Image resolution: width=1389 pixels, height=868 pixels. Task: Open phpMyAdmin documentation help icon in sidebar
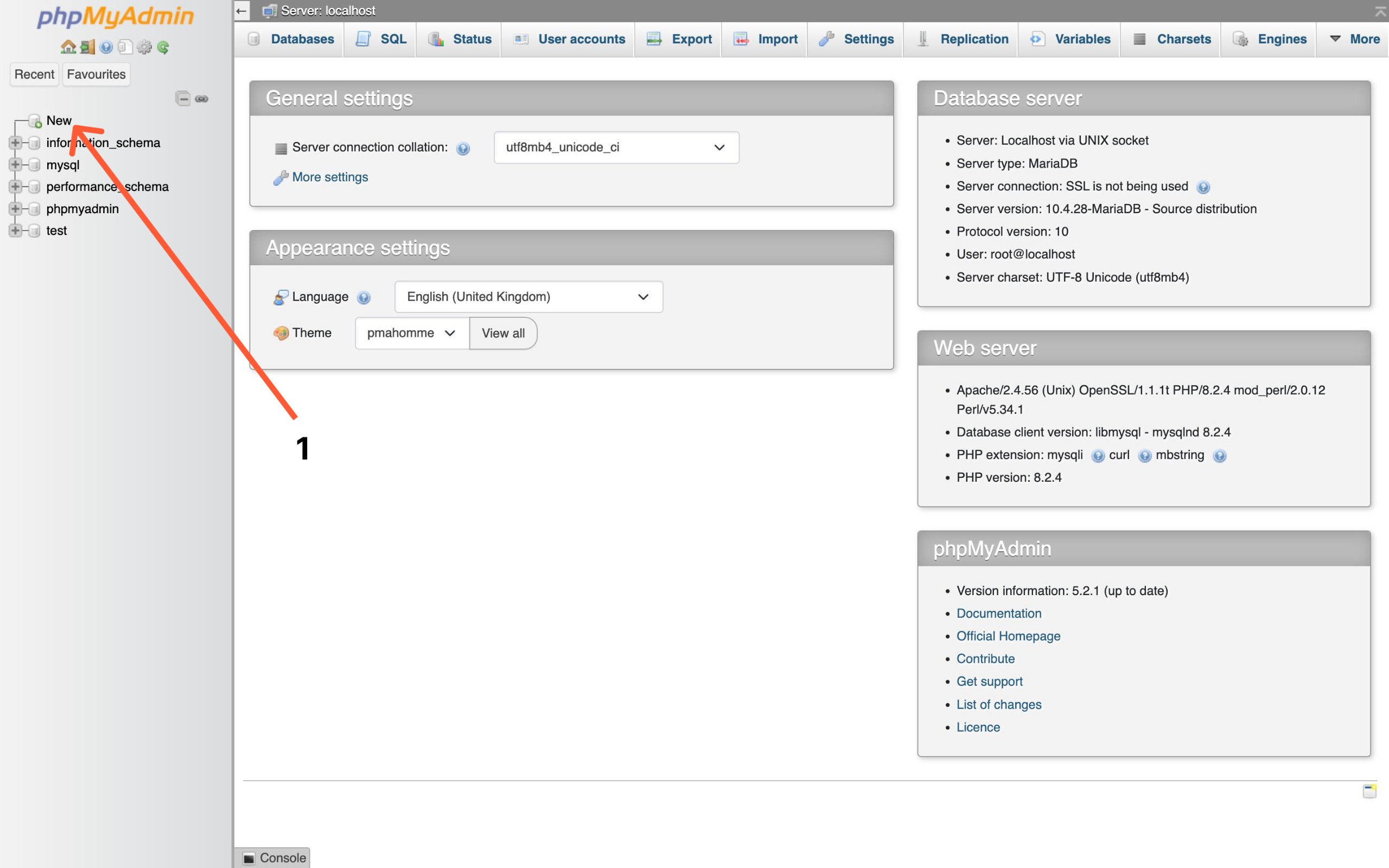click(106, 47)
